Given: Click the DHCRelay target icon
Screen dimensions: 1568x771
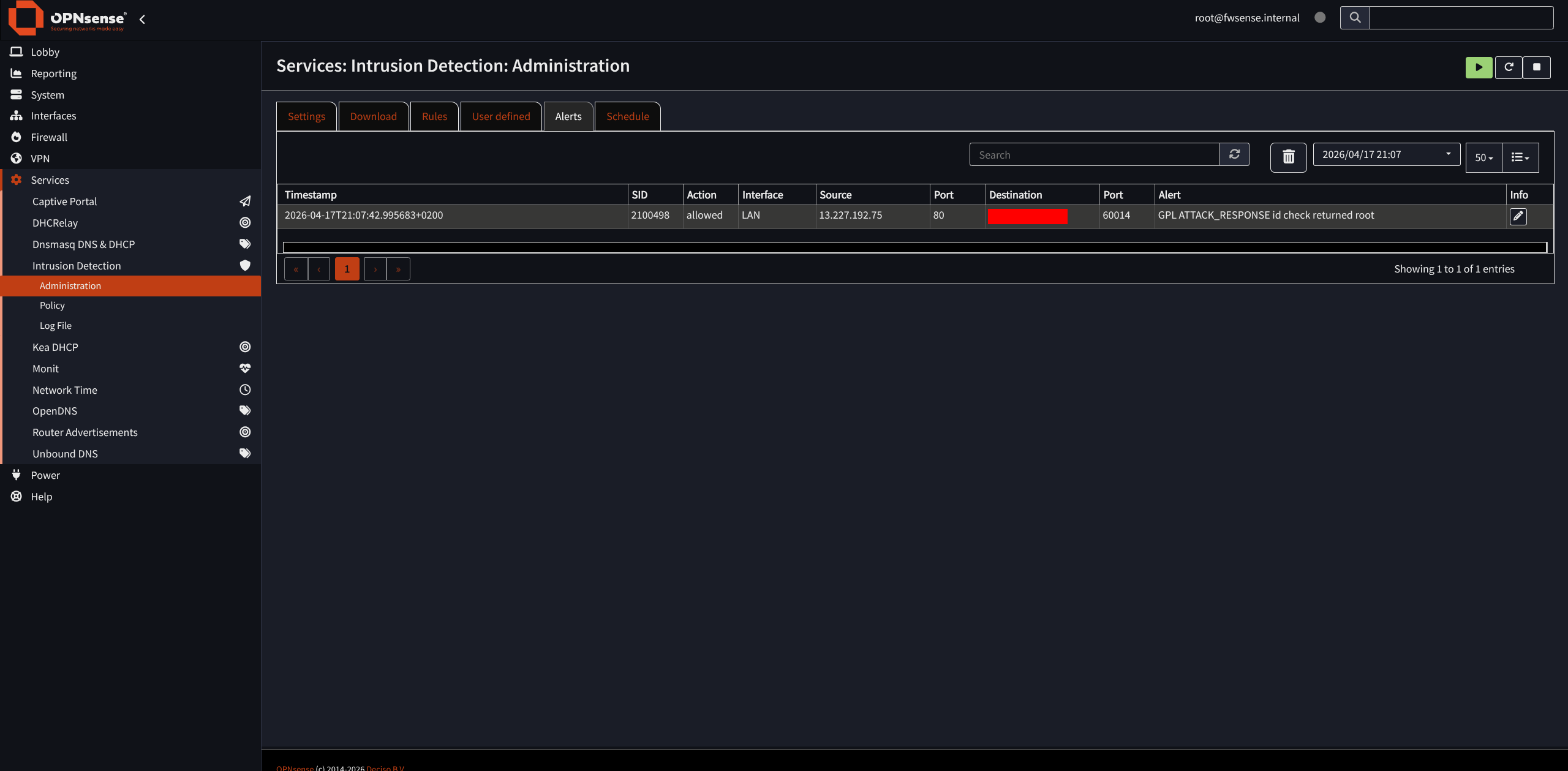Looking at the screenshot, I should pos(245,223).
